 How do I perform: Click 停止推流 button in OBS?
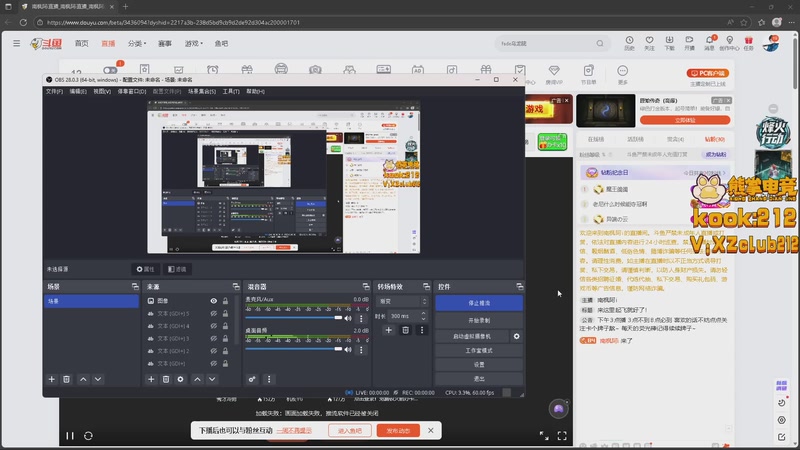(x=479, y=303)
